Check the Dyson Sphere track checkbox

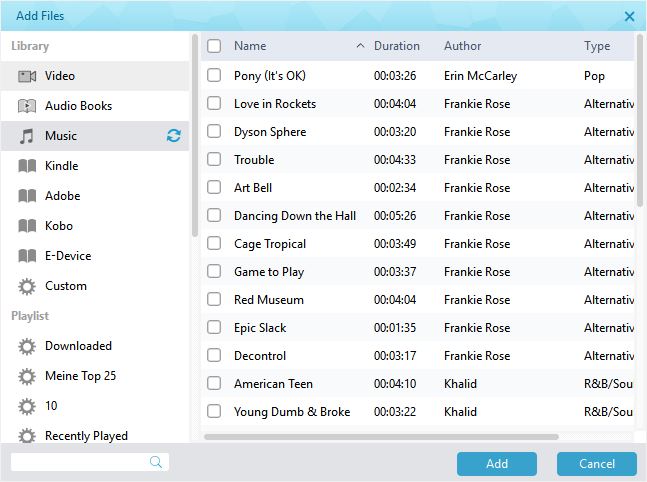click(x=214, y=131)
